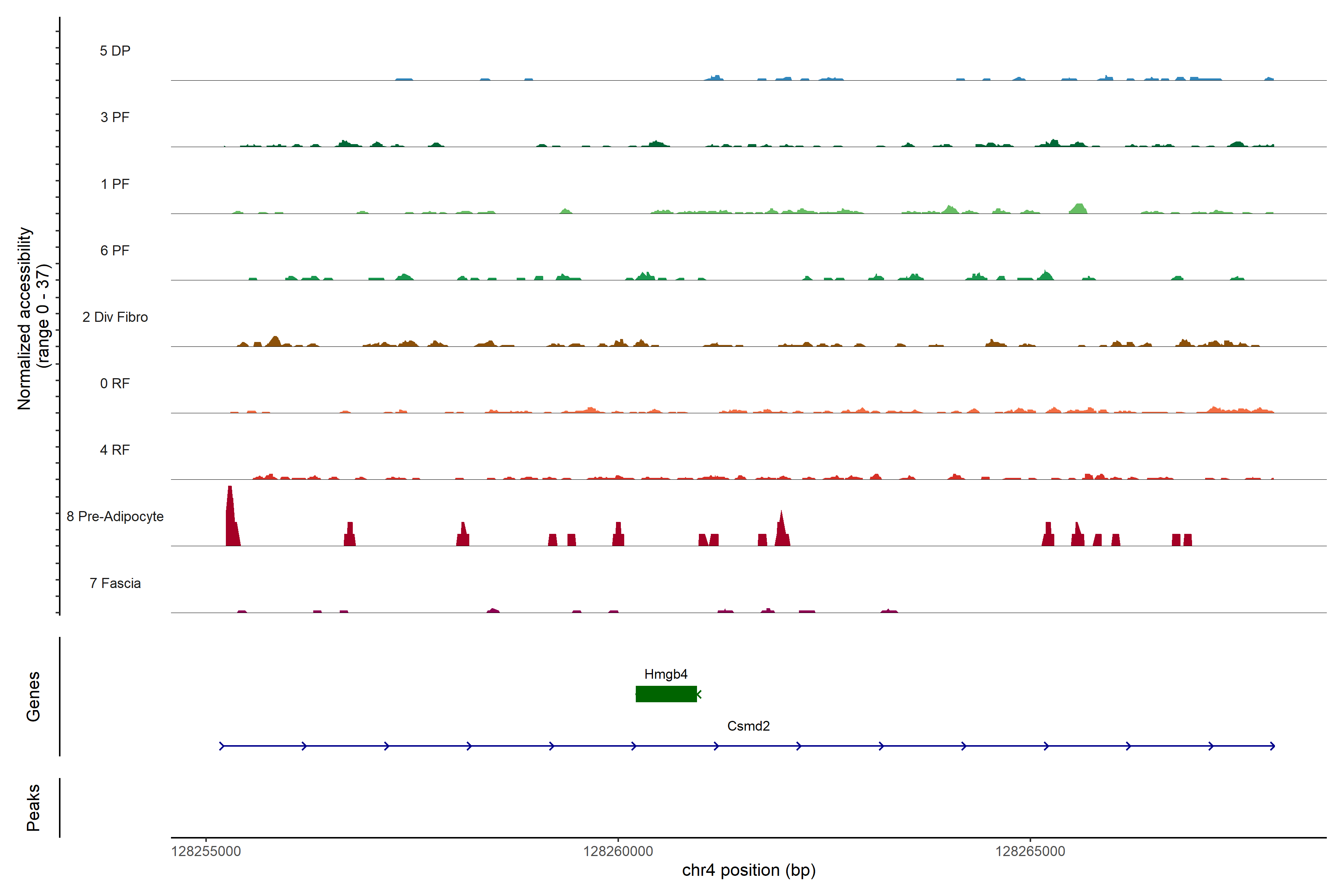The image size is (1344, 896).
Task: Click the 2 Div Fibro track label
Action: tap(115, 317)
